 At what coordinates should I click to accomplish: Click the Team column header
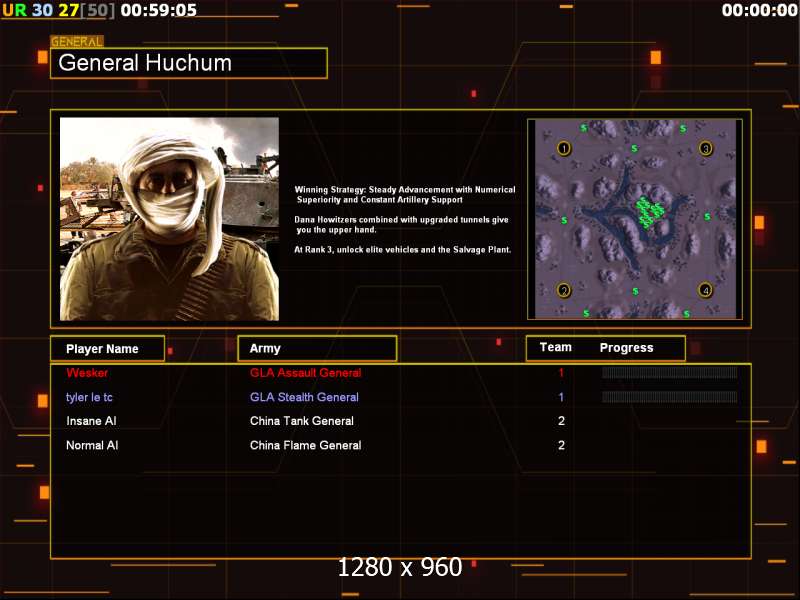click(x=556, y=347)
